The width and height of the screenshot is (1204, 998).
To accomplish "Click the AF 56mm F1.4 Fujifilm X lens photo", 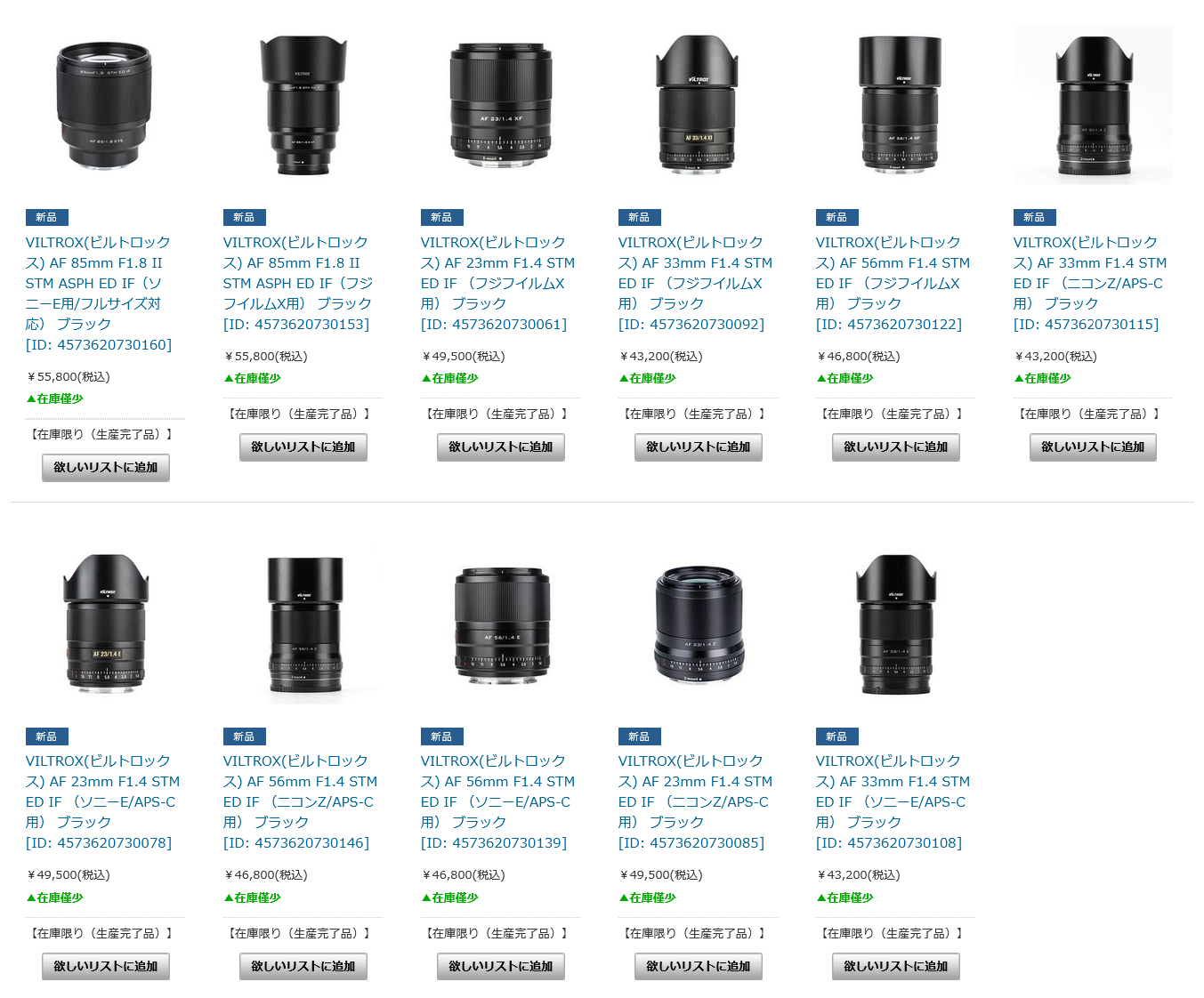I will click(895, 105).
